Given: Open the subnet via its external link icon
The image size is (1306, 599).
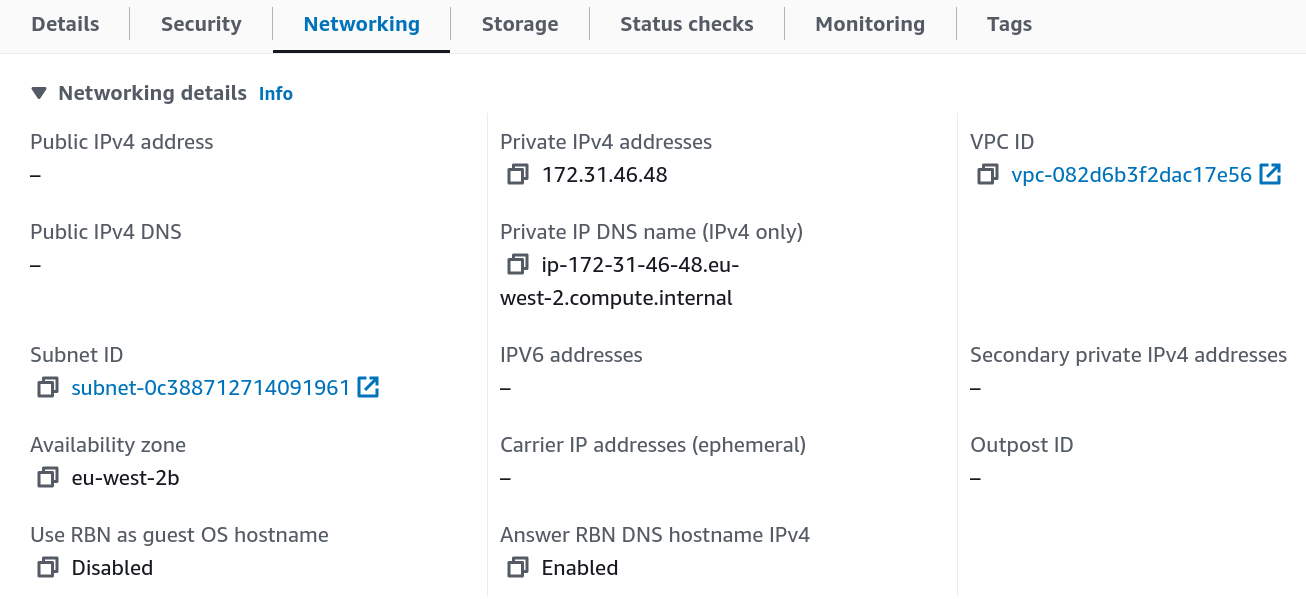Looking at the screenshot, I should click(x=369, y=387).
